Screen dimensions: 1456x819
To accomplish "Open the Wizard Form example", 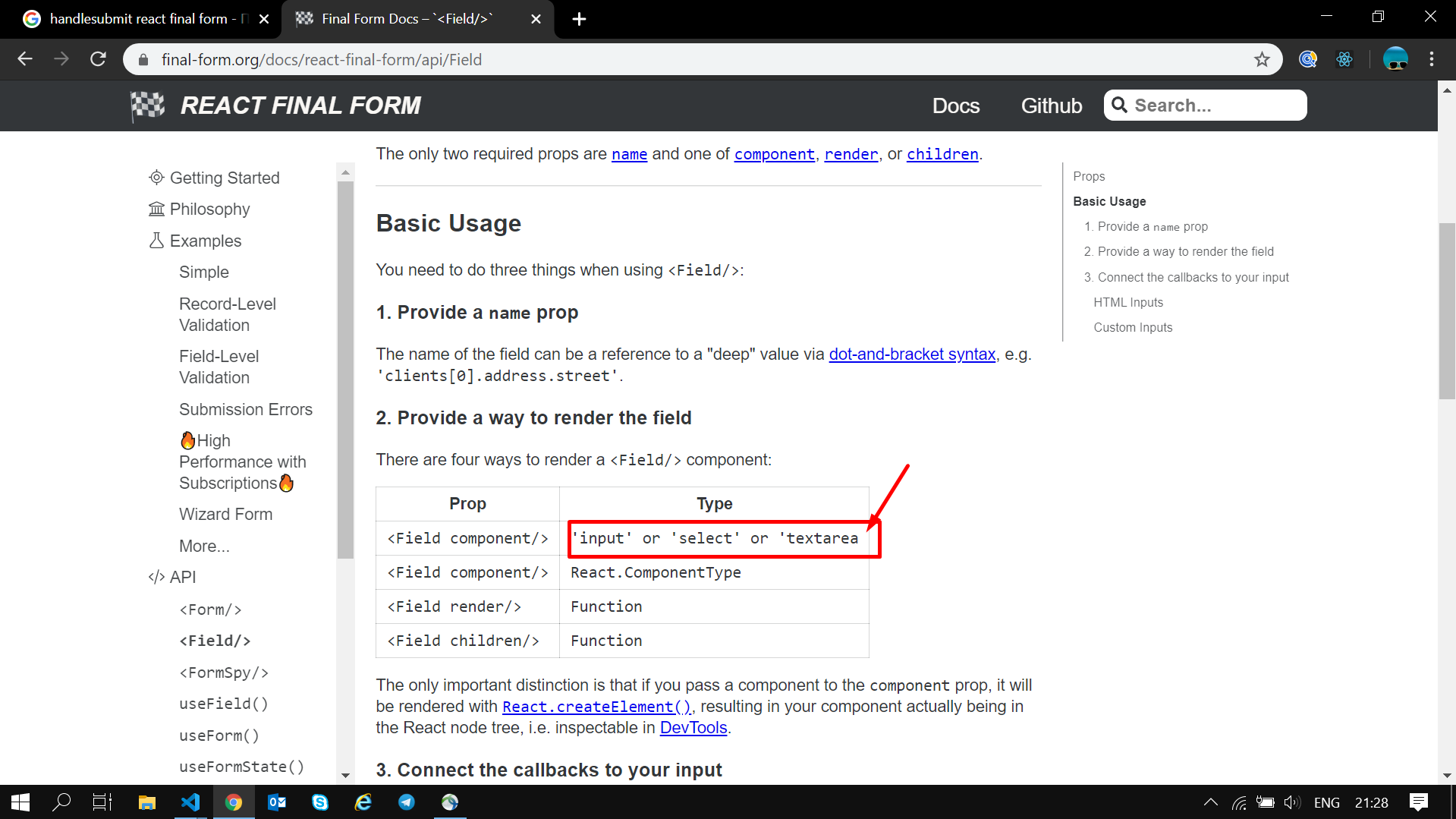I will (x=226, y=514).
